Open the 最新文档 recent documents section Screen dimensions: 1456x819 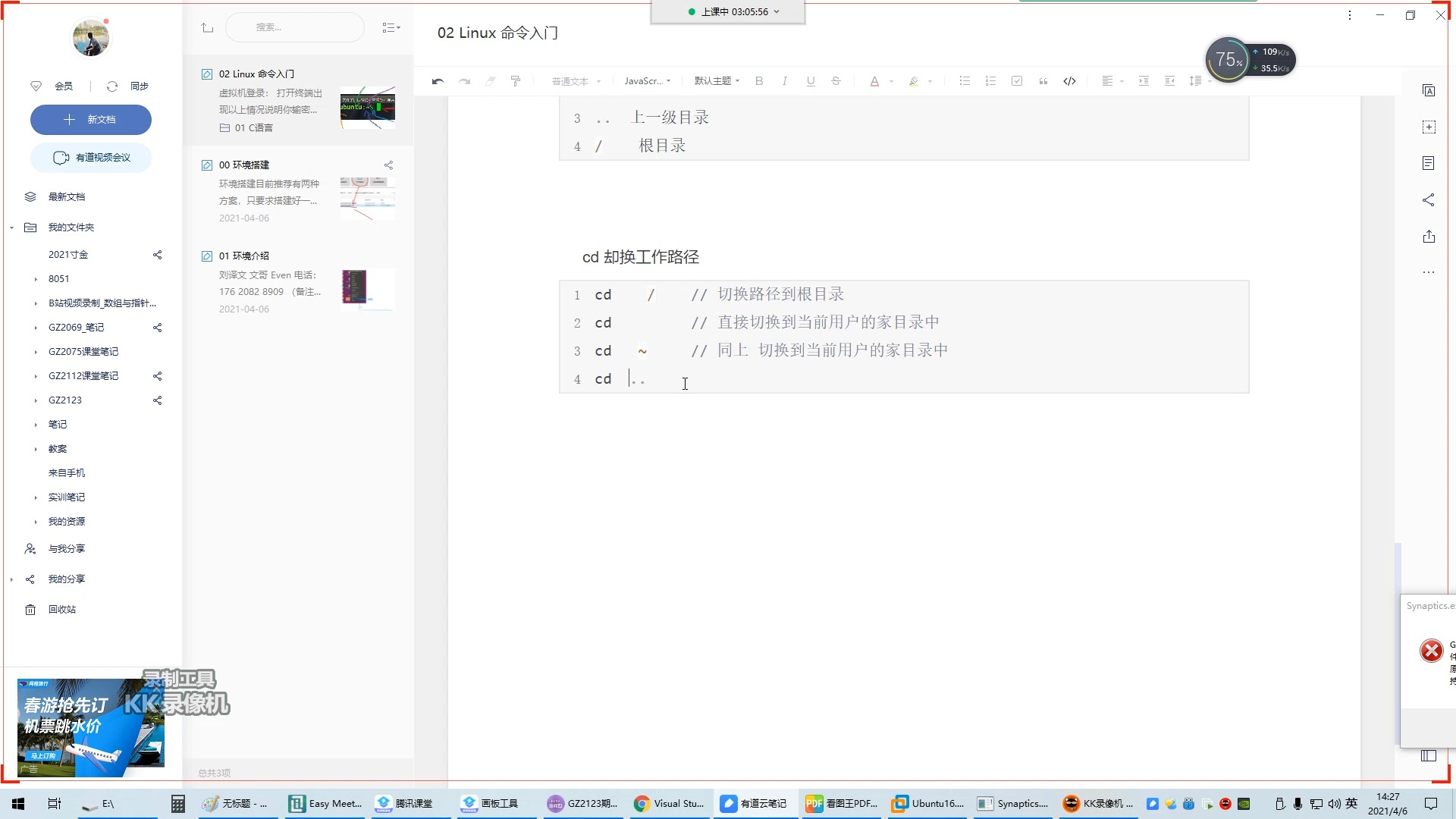67,197
